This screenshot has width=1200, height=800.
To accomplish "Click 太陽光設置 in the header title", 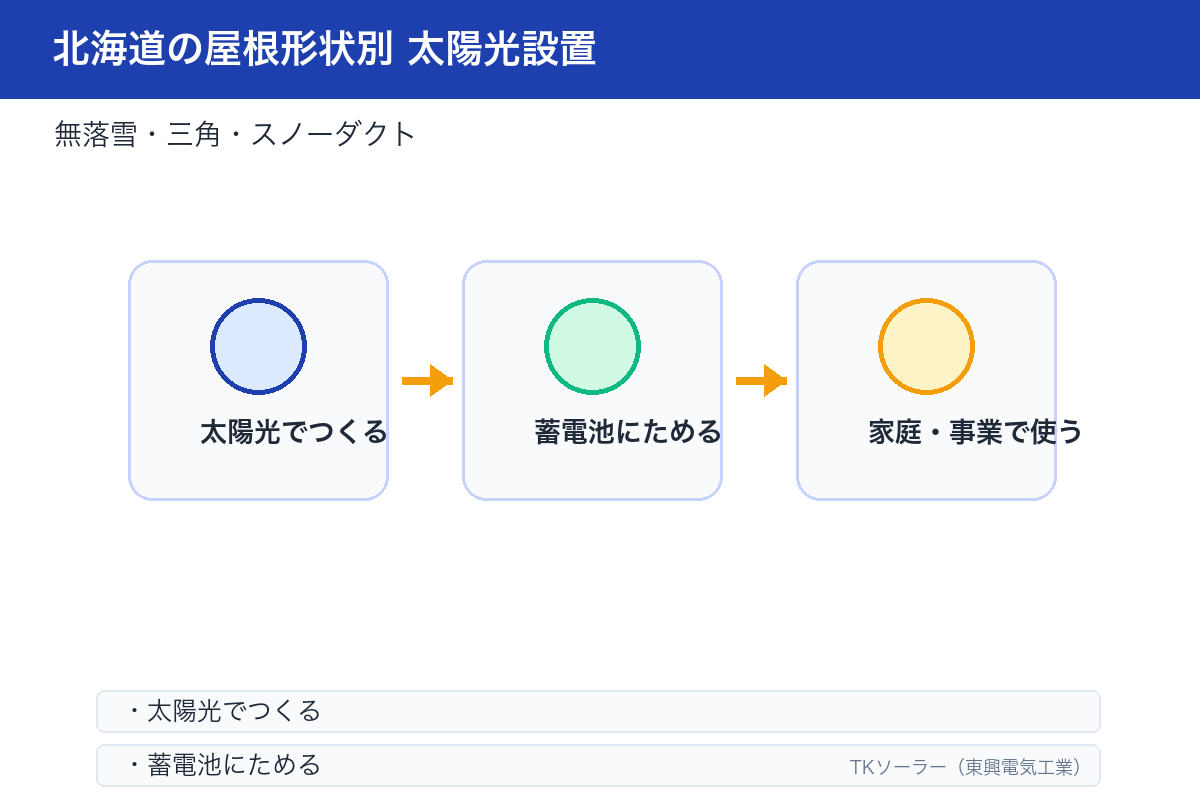I will point(503,49).
